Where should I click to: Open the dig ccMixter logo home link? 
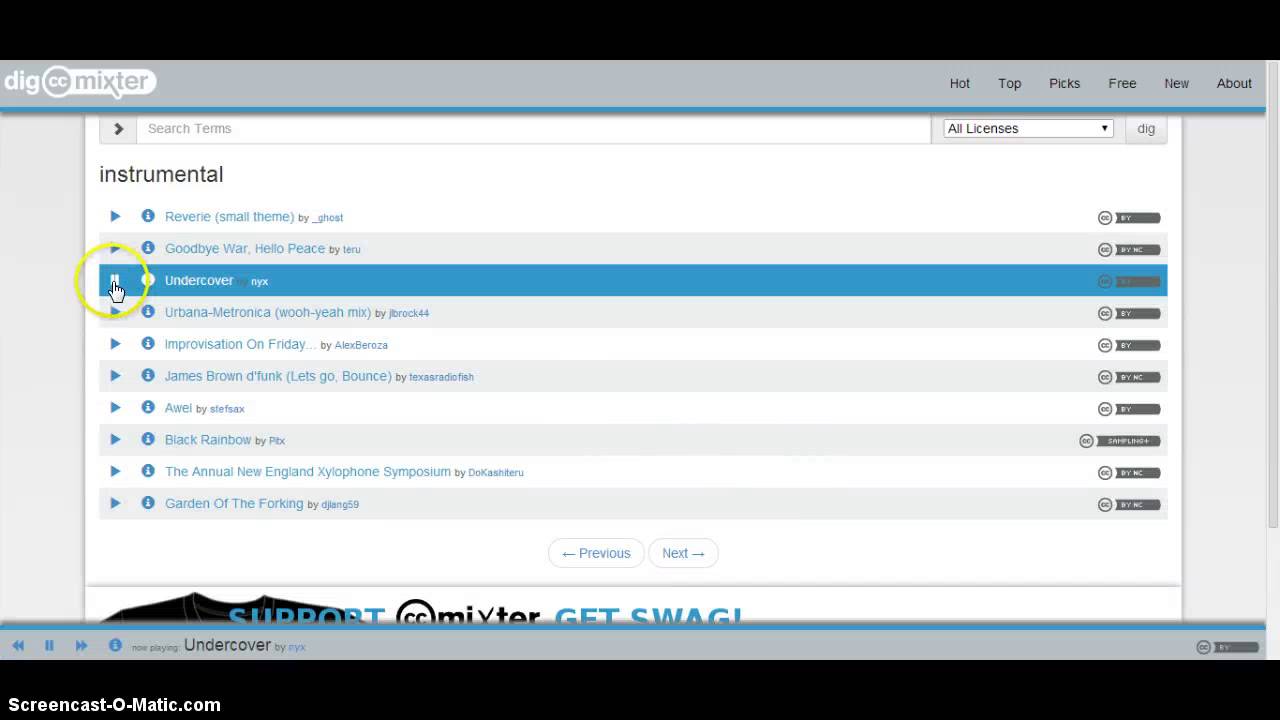coord(79,82)
